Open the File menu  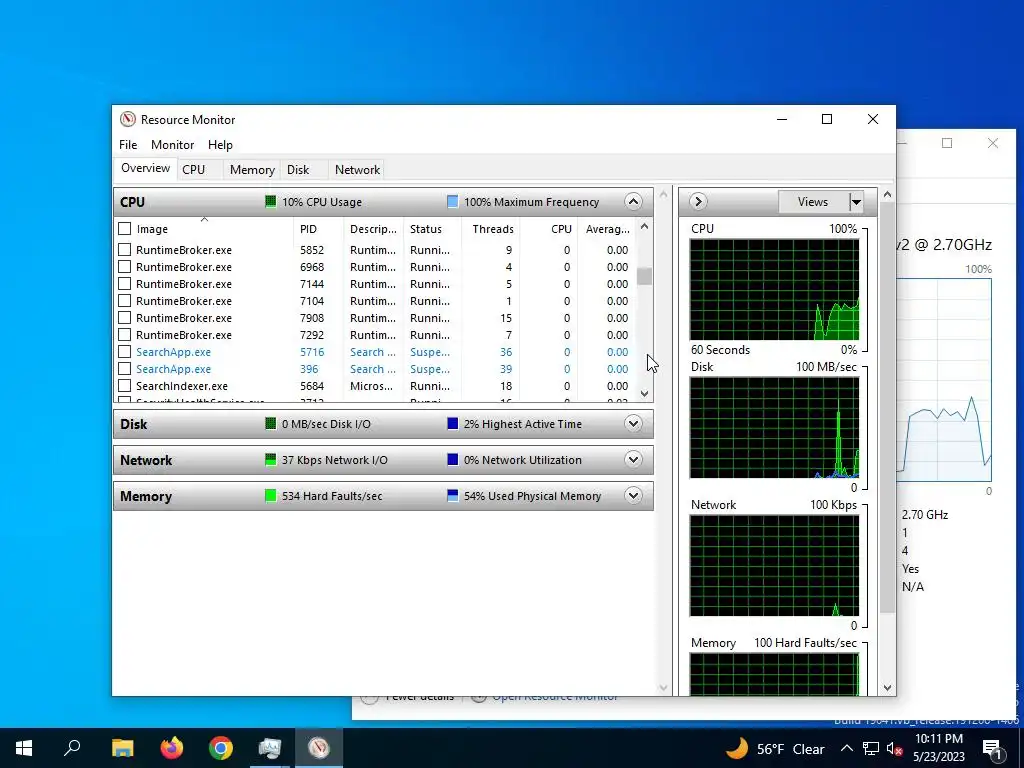click(128, 145)
